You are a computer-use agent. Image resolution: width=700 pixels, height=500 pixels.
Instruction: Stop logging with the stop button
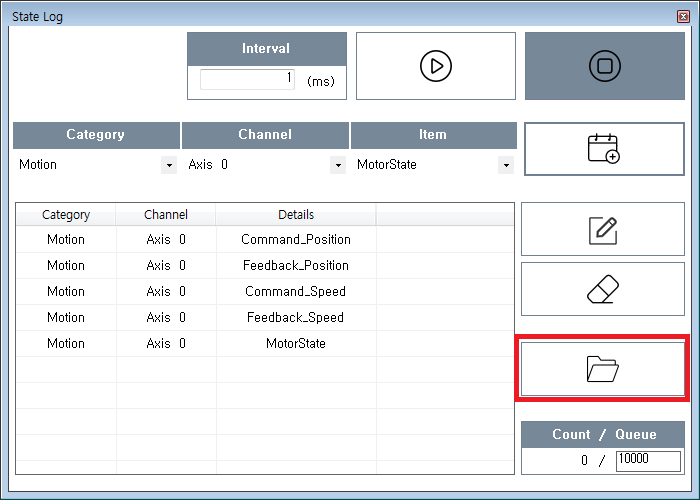tap(604, 66)
